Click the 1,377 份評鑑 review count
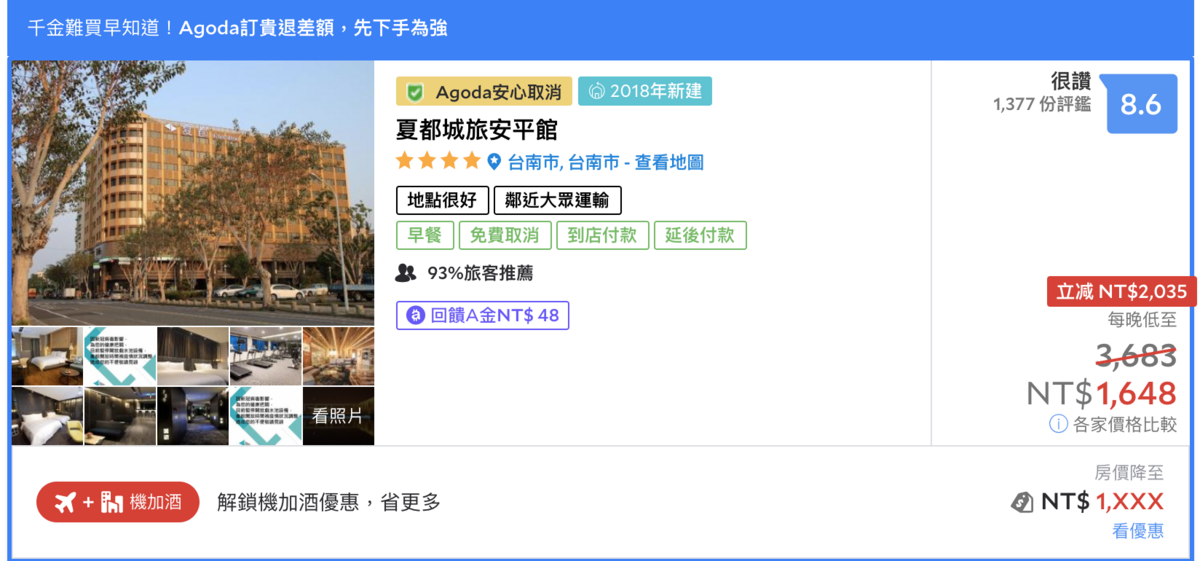The image size is (1200, 561). tap(1042, 104)
